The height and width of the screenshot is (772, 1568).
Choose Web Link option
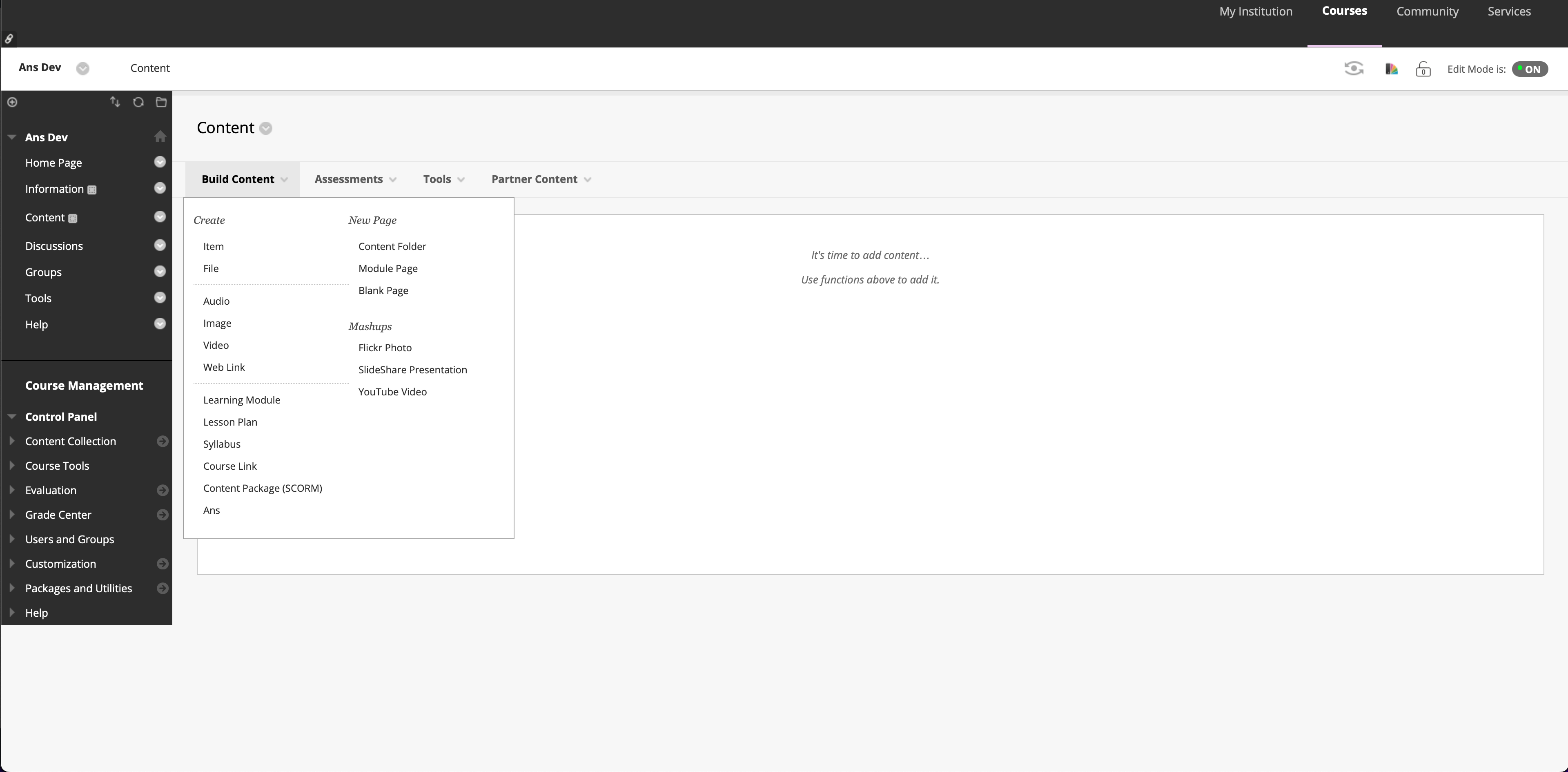click(224, 367)
